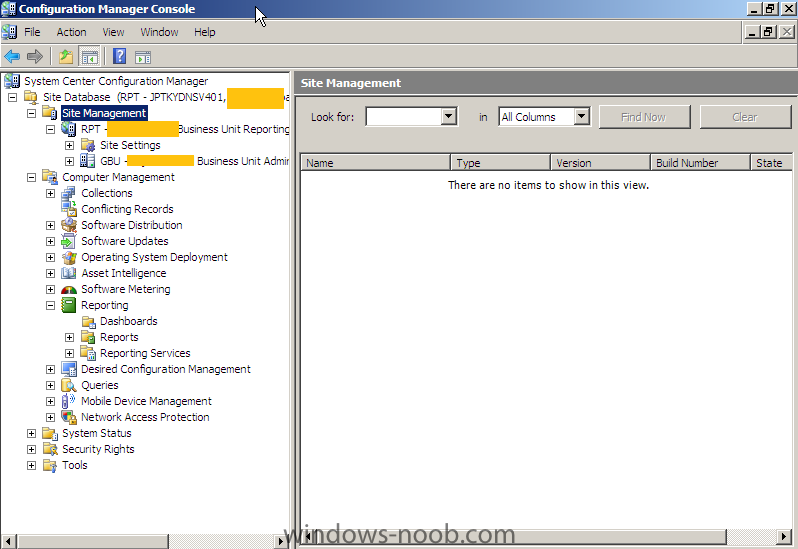Click the results pane scroll right arrow
This screenshot has height=549, width=798.
pos(784,536)
